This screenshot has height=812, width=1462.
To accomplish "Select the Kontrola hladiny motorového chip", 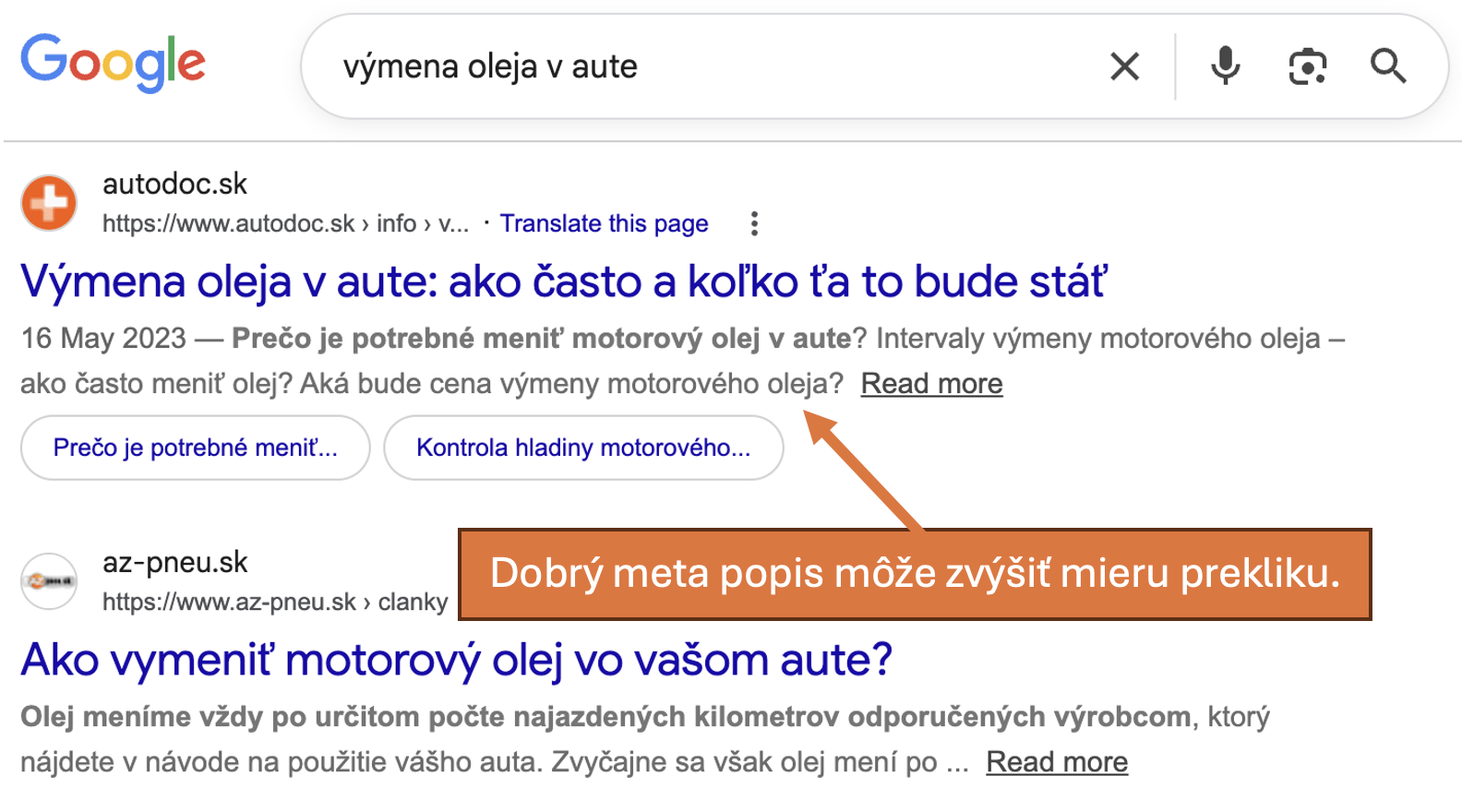I will [x=583, y=448].
